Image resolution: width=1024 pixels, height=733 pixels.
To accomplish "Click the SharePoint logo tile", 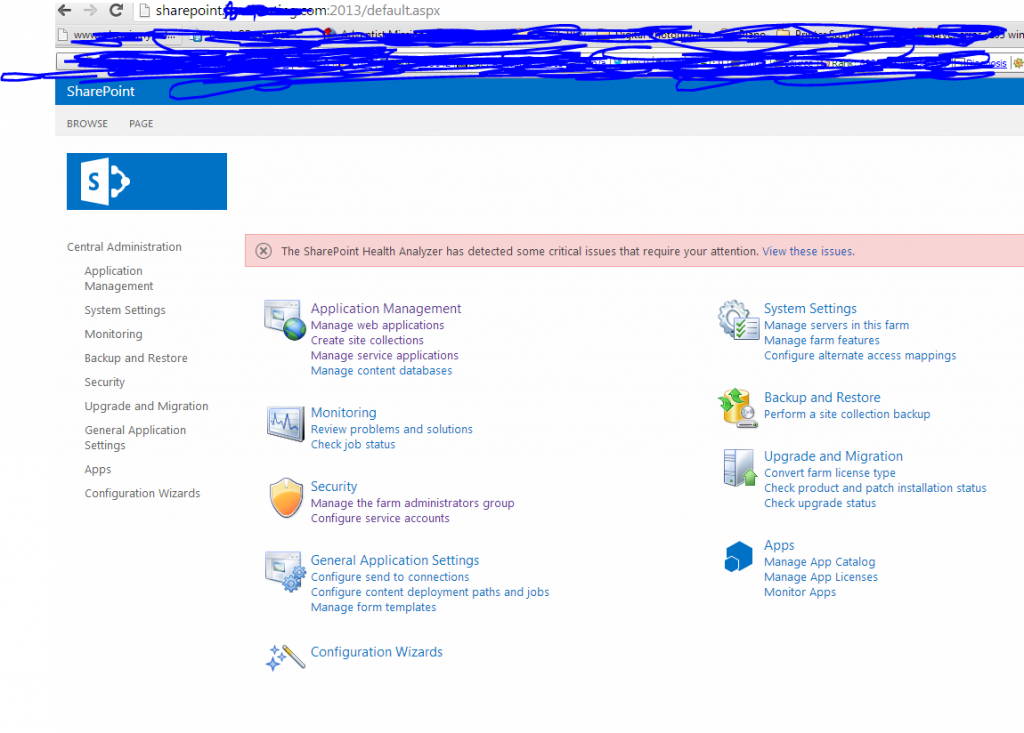I will 147,182.
